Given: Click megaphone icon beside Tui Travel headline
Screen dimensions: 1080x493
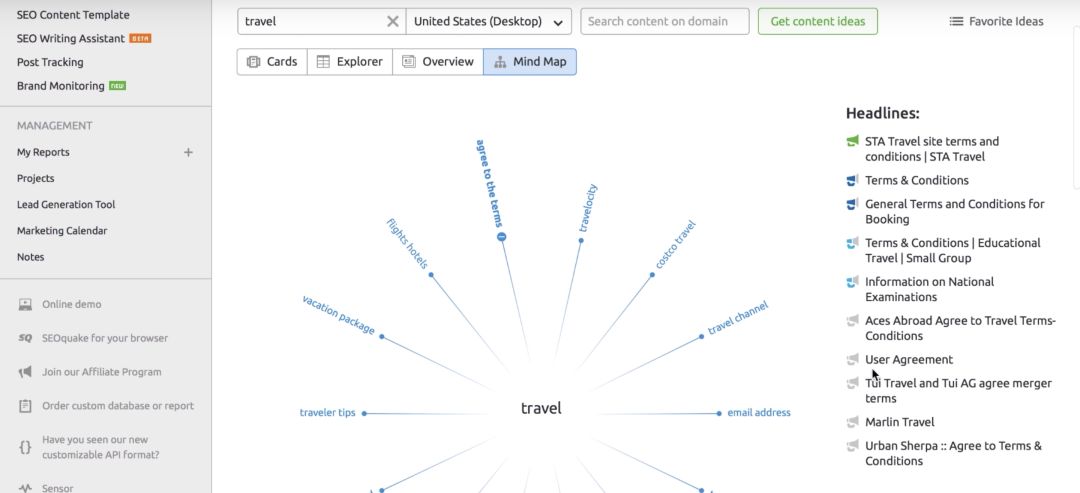Looking at the screenshot, I should pos(853,383).
